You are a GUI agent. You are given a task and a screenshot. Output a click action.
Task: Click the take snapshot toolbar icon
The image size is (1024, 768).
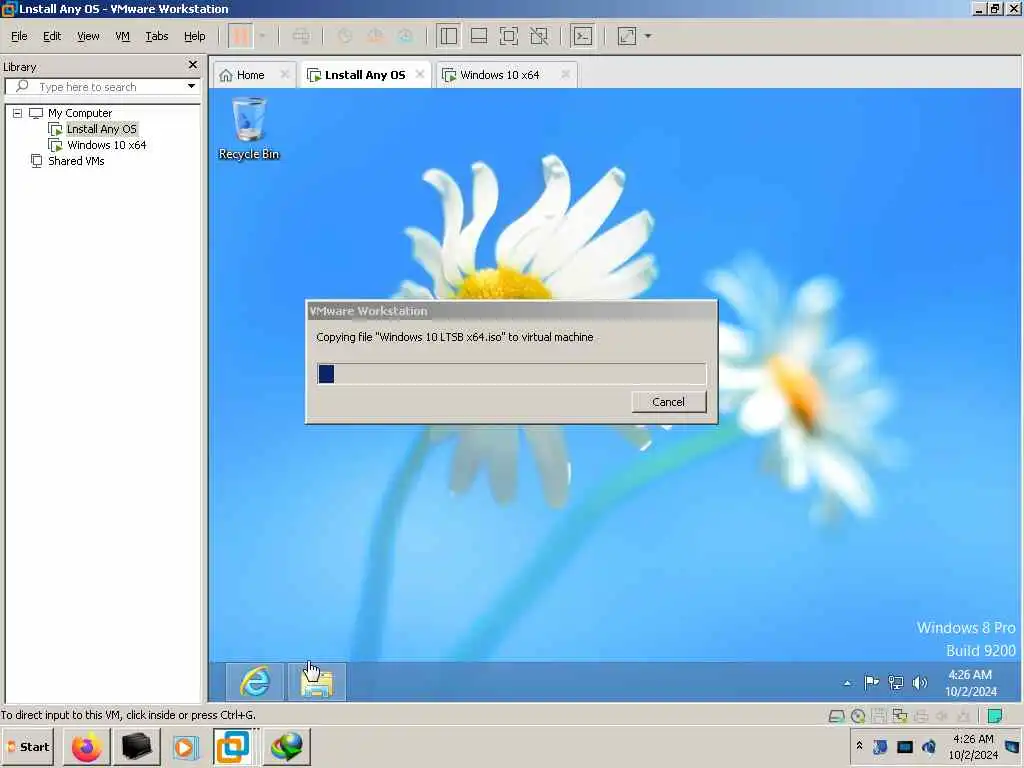click(345, 36)
